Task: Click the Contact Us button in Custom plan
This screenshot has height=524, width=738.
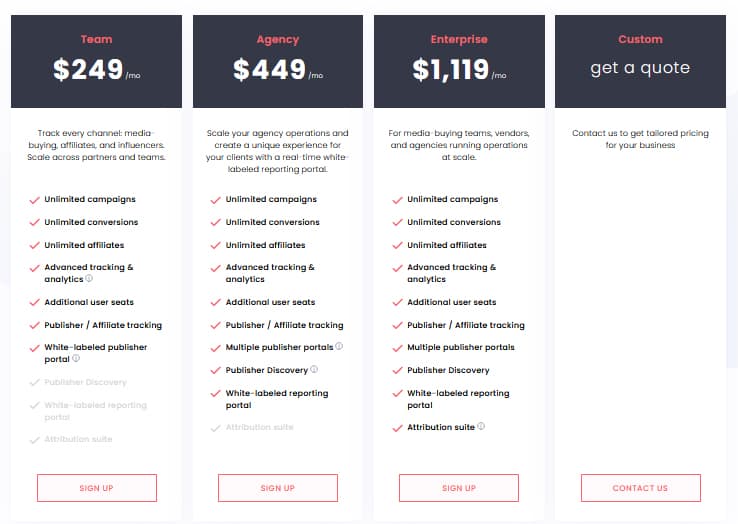Action: pyautogui.click(x=641, y=488)
